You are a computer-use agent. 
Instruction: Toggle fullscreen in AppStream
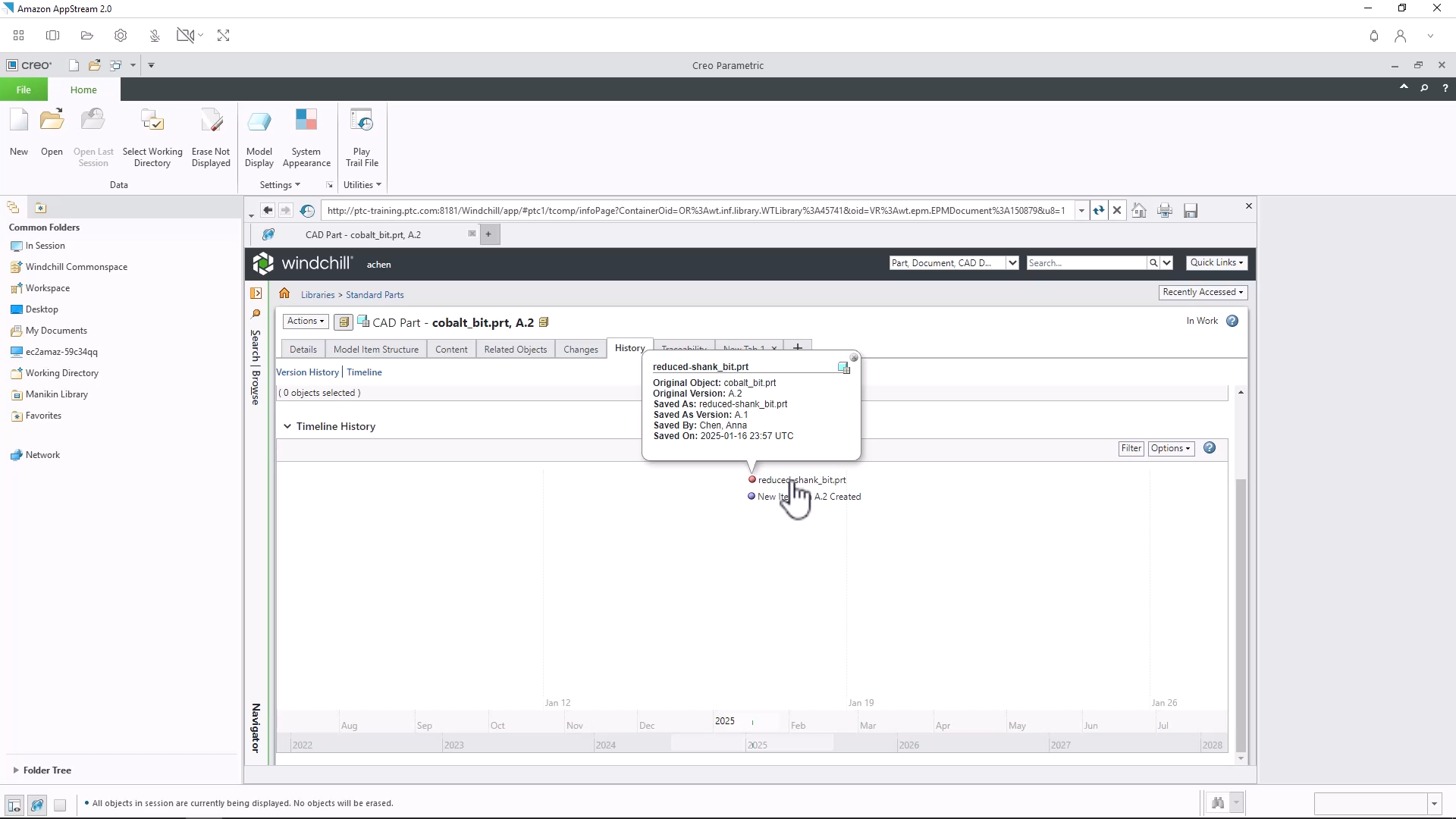coord(223,35)
